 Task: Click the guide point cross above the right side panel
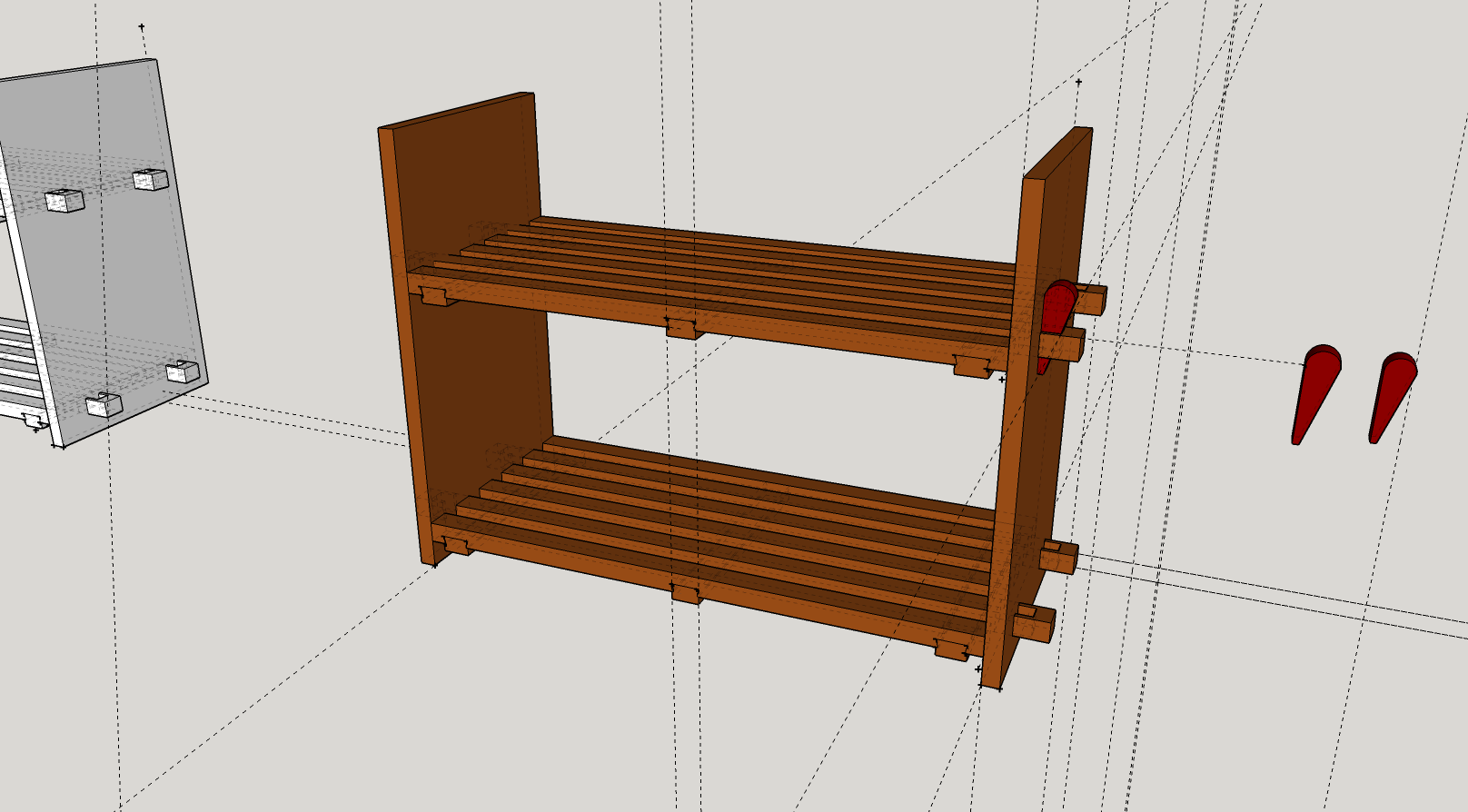pyautogui.click(x=1078, y=83)
